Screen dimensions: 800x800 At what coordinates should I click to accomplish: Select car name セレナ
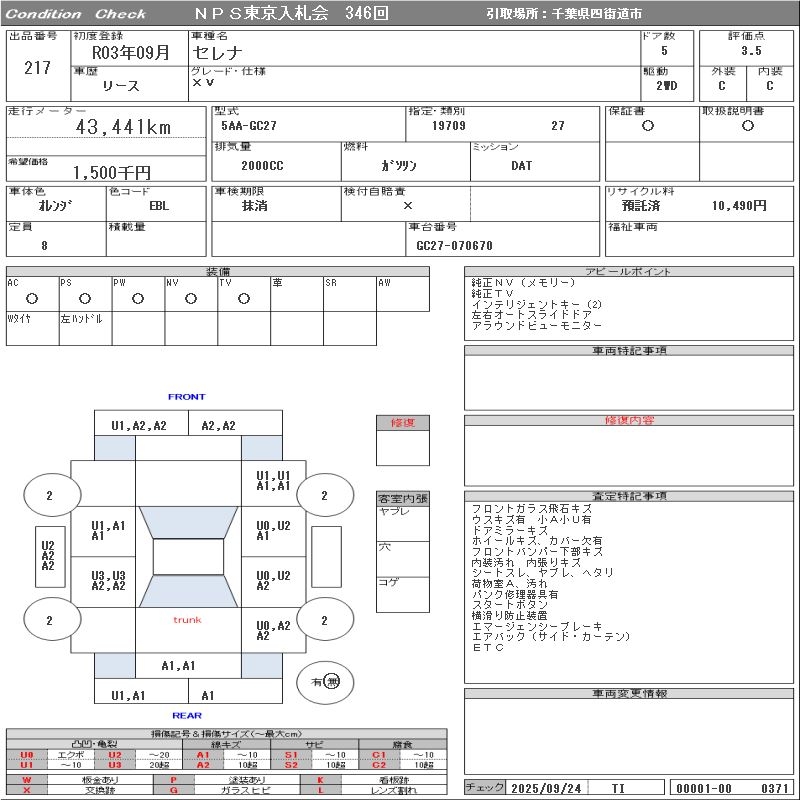[217, 53]
